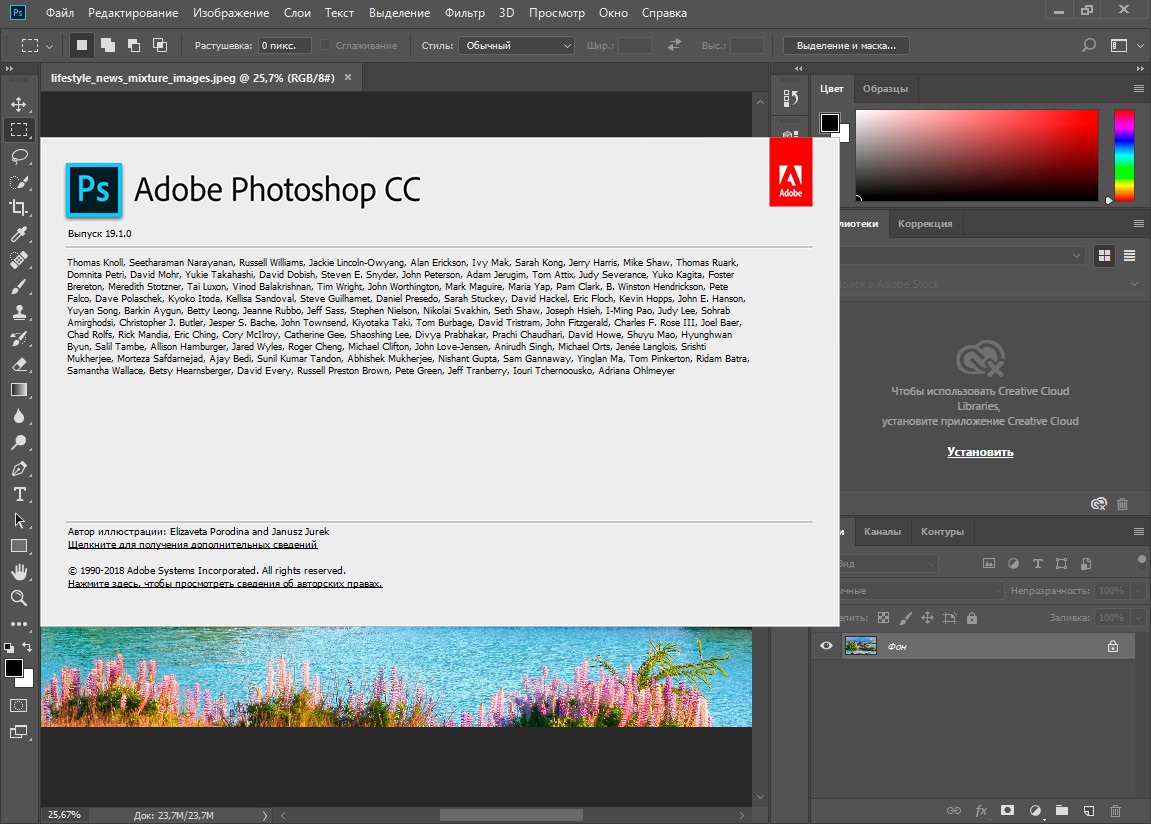Viewport: 1151px width, 824px height.
Task: Click the rainbow hue slider strip
Action: [1125, 155]
